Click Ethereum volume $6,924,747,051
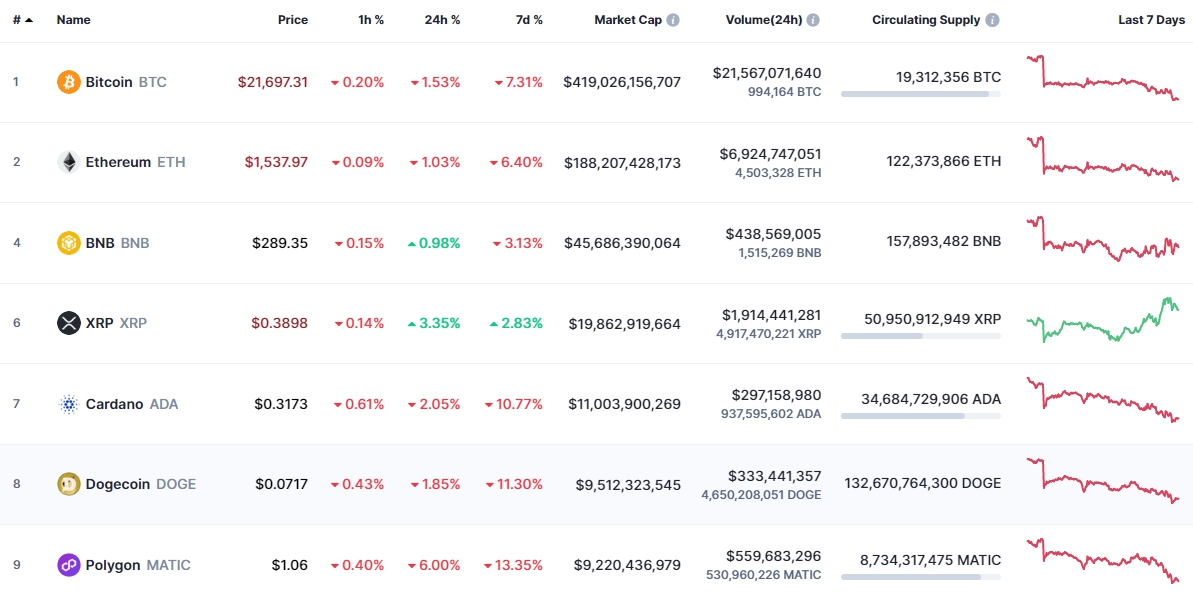This screenshot has height=599, width=1193. click(770, 154)
